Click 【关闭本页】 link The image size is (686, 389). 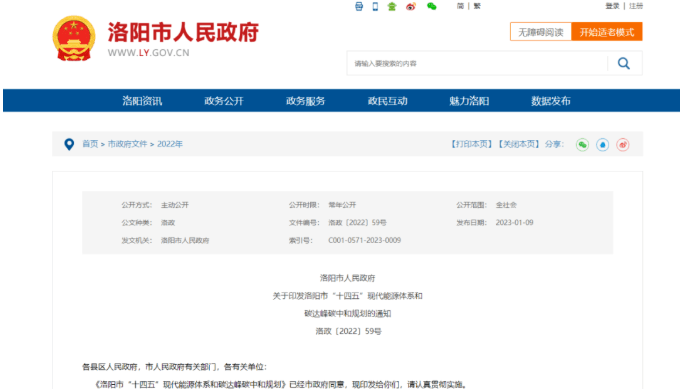coord(519,144)
